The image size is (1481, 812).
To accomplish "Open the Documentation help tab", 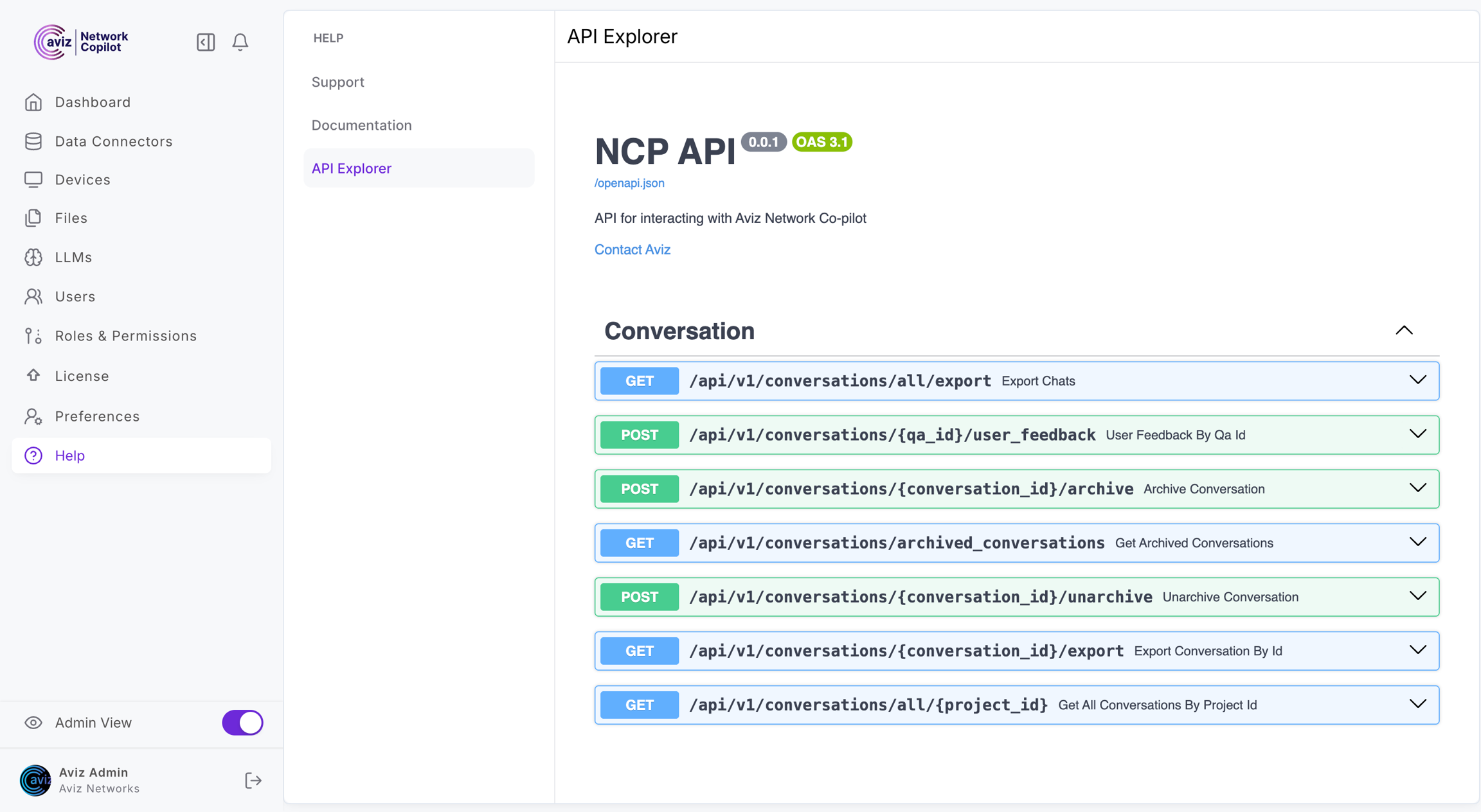I will (x=361, y=125).
